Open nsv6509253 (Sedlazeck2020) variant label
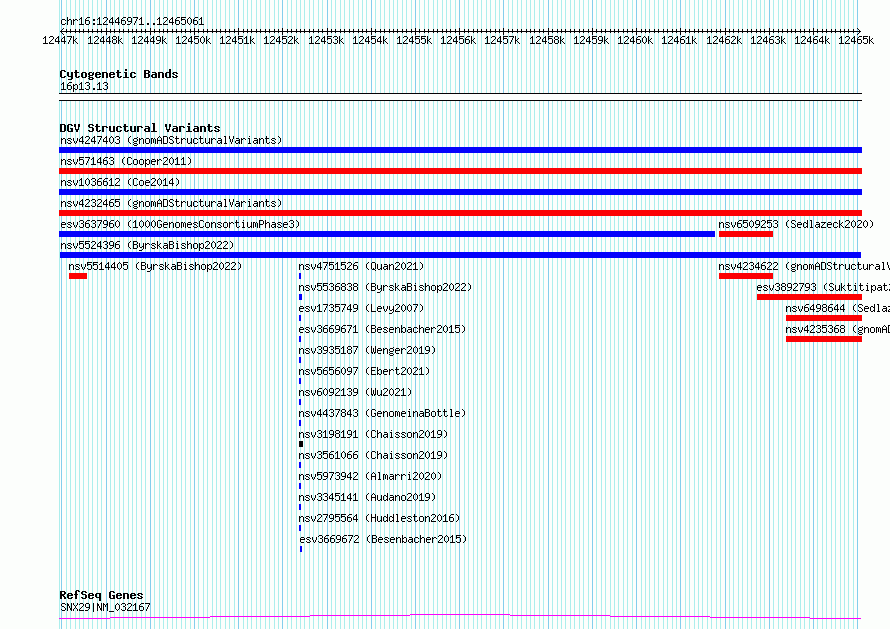The height and width of the screenshot is (629, 890). coord(796,224)
